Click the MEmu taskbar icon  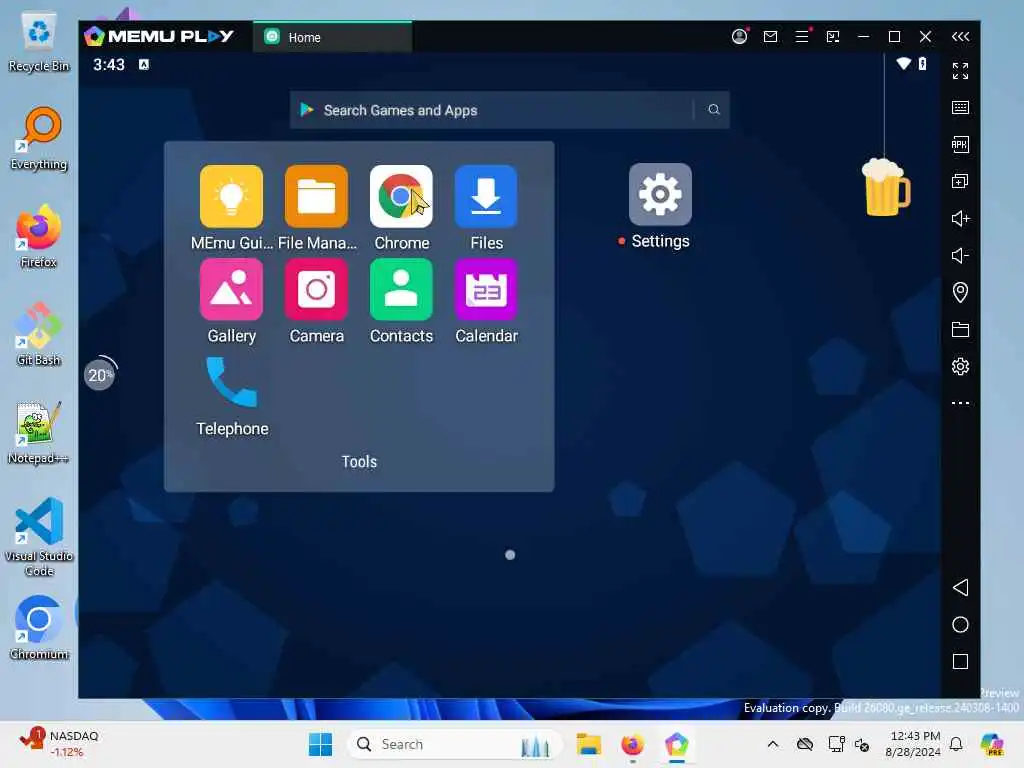677,744
